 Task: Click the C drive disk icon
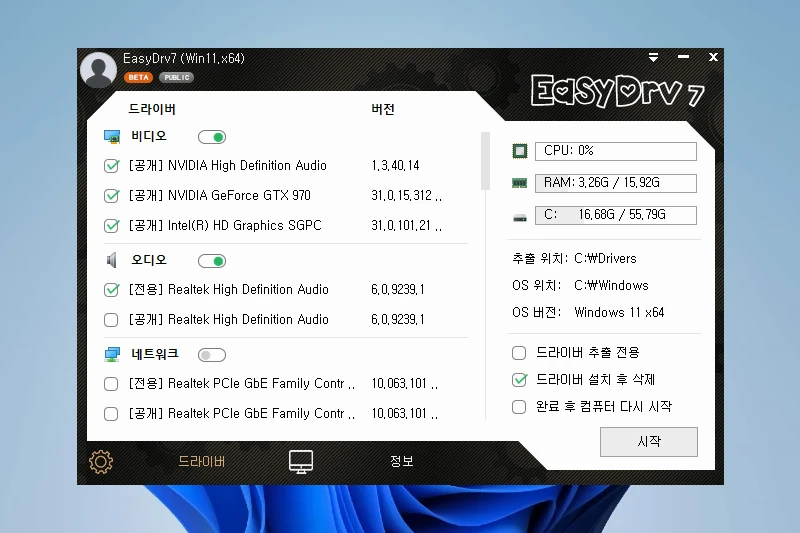click(519, 218)
